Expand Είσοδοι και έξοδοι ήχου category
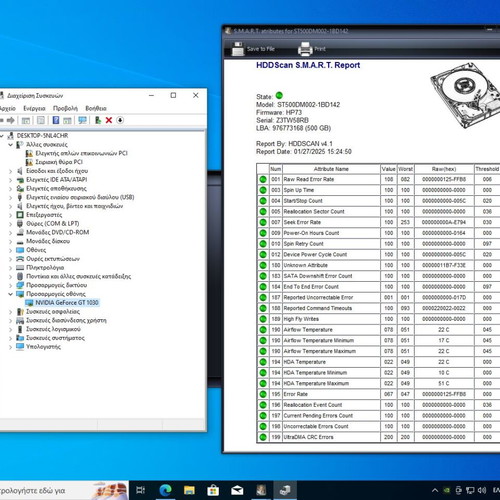500x500 pixels. (11, 171)
